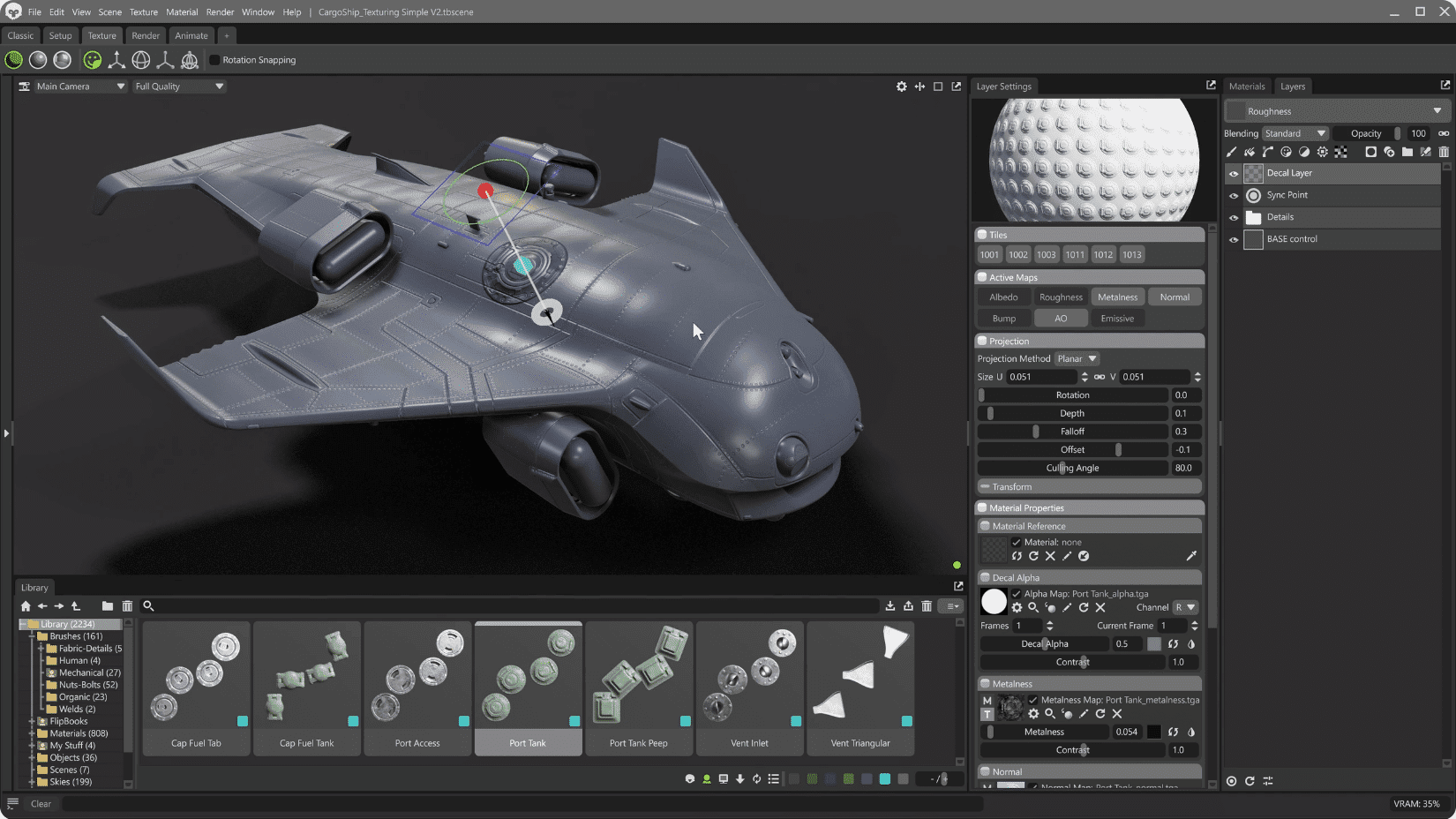Viewport: 1456px width, 819px height.
Task: Select the rotate gizmo in the top toolbar
Action: click(141, 60)
